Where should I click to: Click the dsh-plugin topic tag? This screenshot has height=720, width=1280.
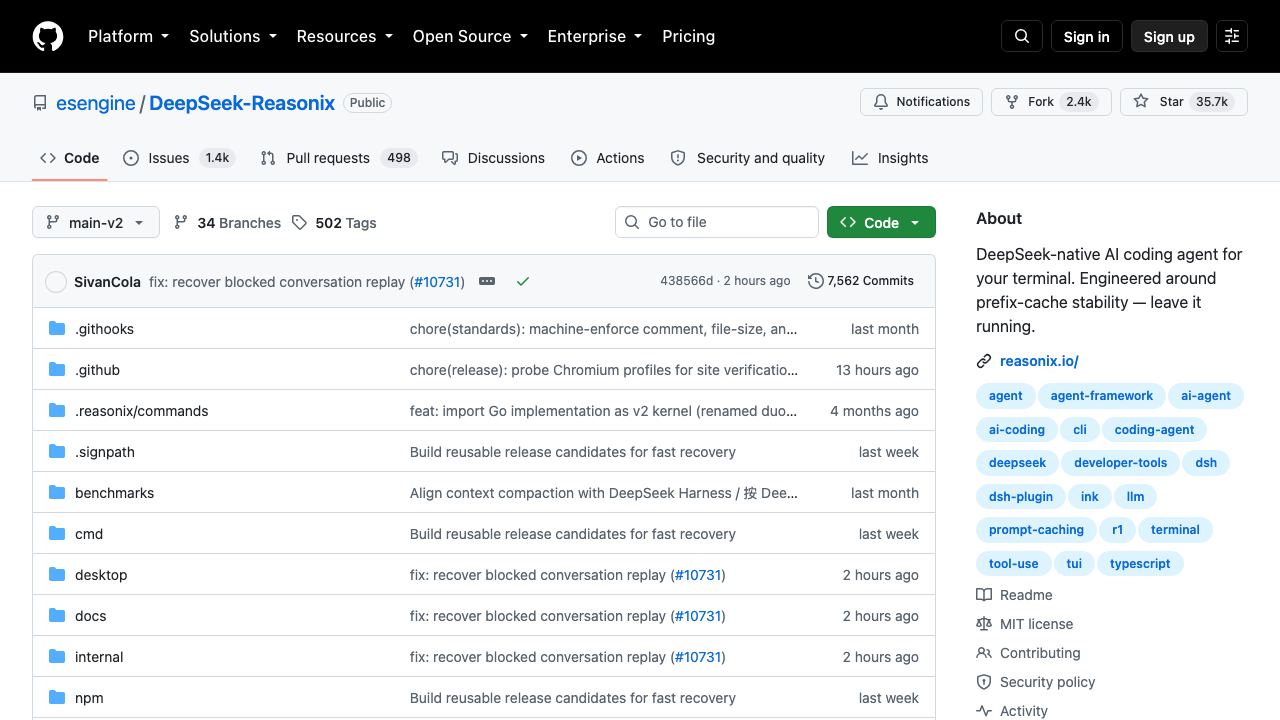(x=1021, y=497)
